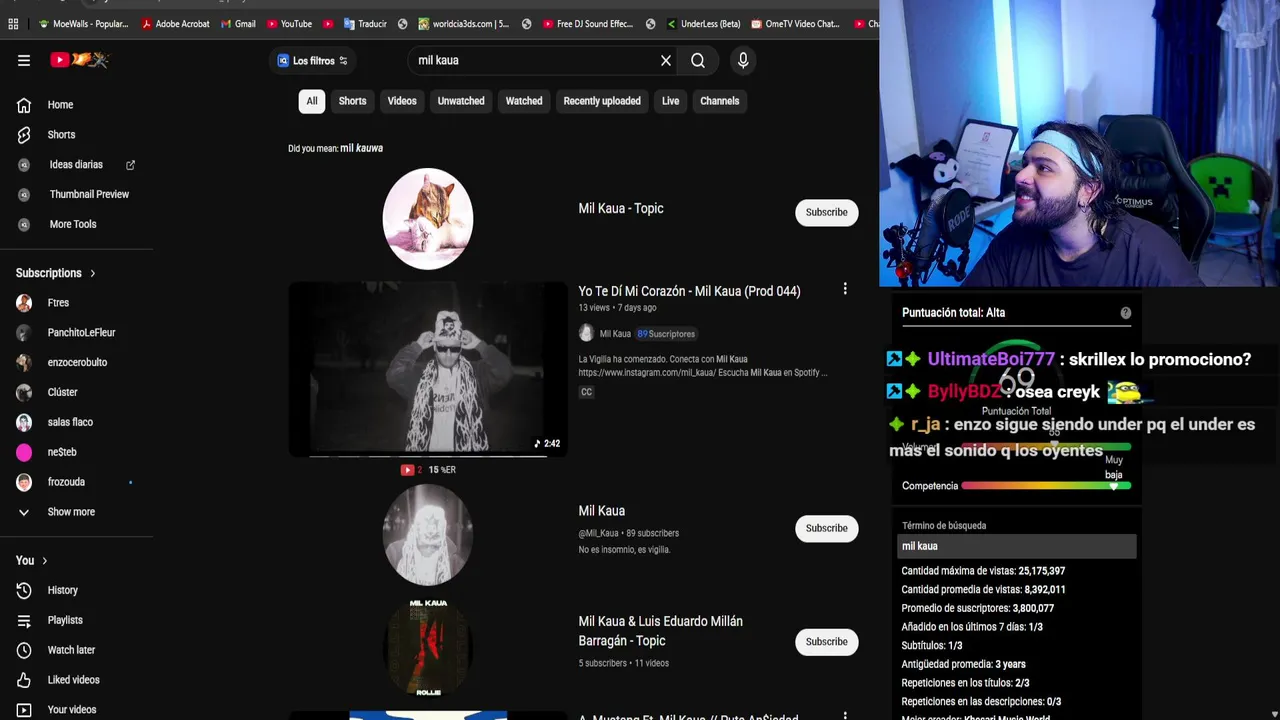Viewport: 1280px width, 720px height.
Task: Click the magnifier search button
Action: point(698,60)
